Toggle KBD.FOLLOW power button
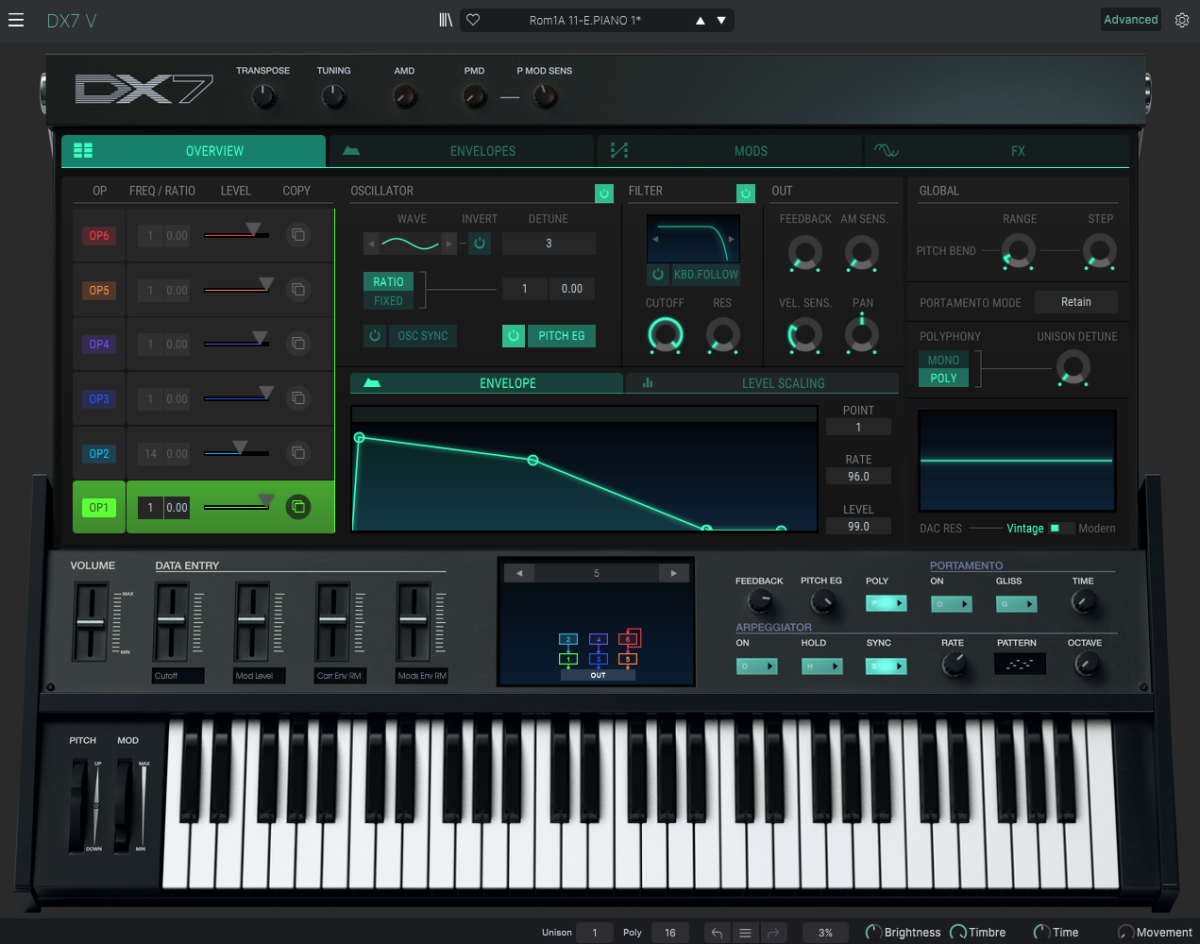Screen dimensions: 1200x944 click(x=658, y=274)
